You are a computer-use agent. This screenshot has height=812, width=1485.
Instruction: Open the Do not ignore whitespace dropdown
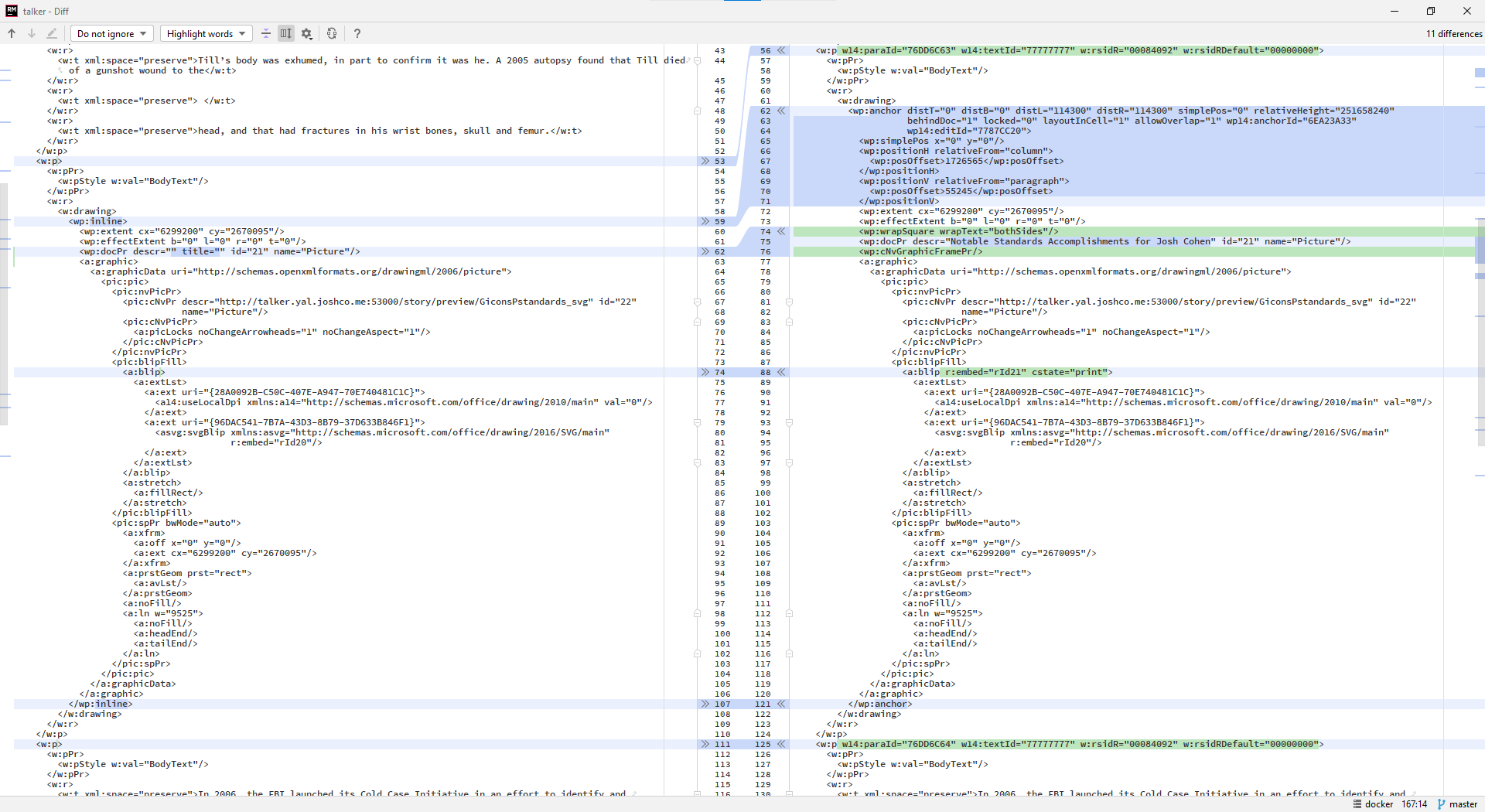[x=111, y=33]
